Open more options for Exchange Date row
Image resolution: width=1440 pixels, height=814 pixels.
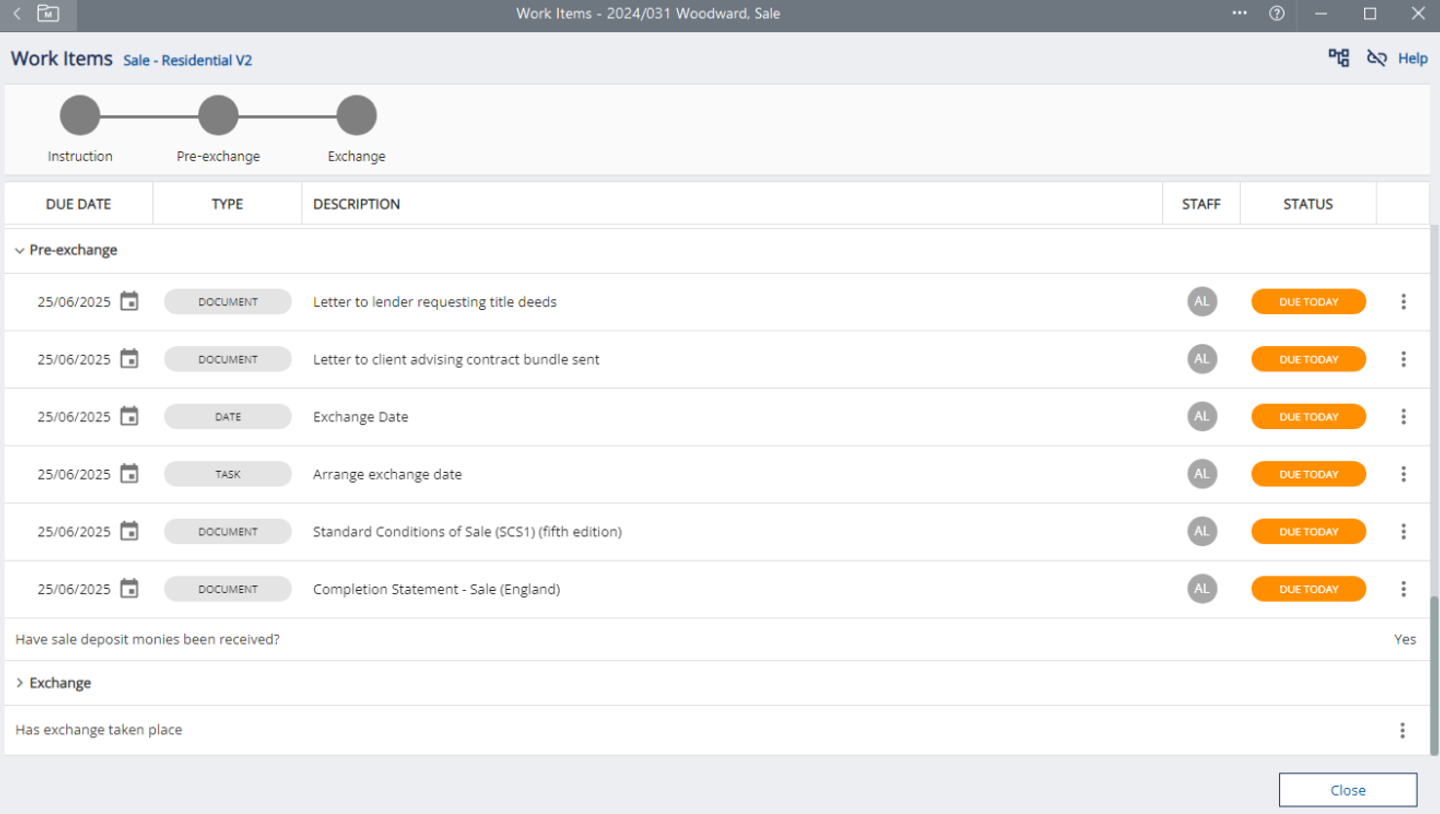click(1403, 417)
